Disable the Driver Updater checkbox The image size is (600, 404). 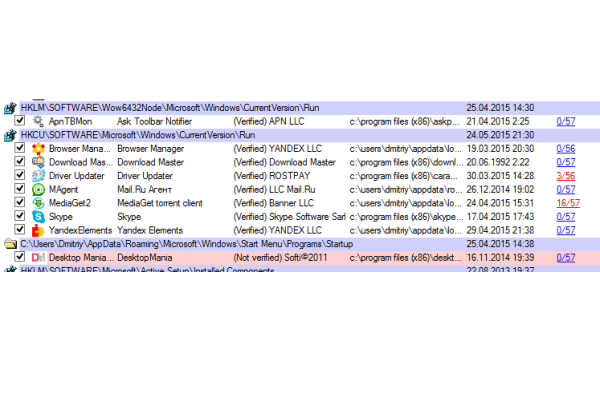[x=20, y=175]
